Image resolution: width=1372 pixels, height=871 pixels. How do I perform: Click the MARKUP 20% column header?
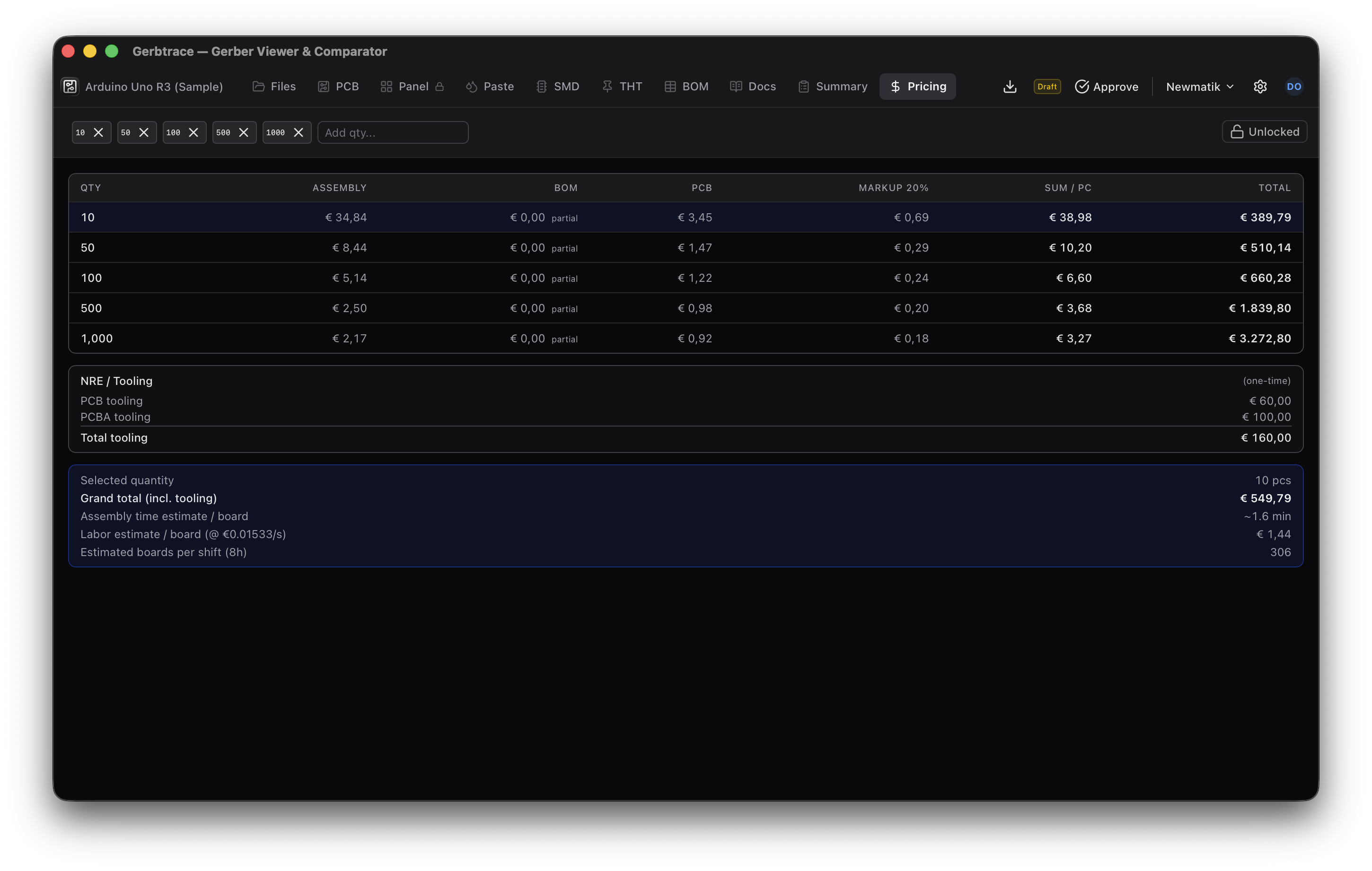893,188
